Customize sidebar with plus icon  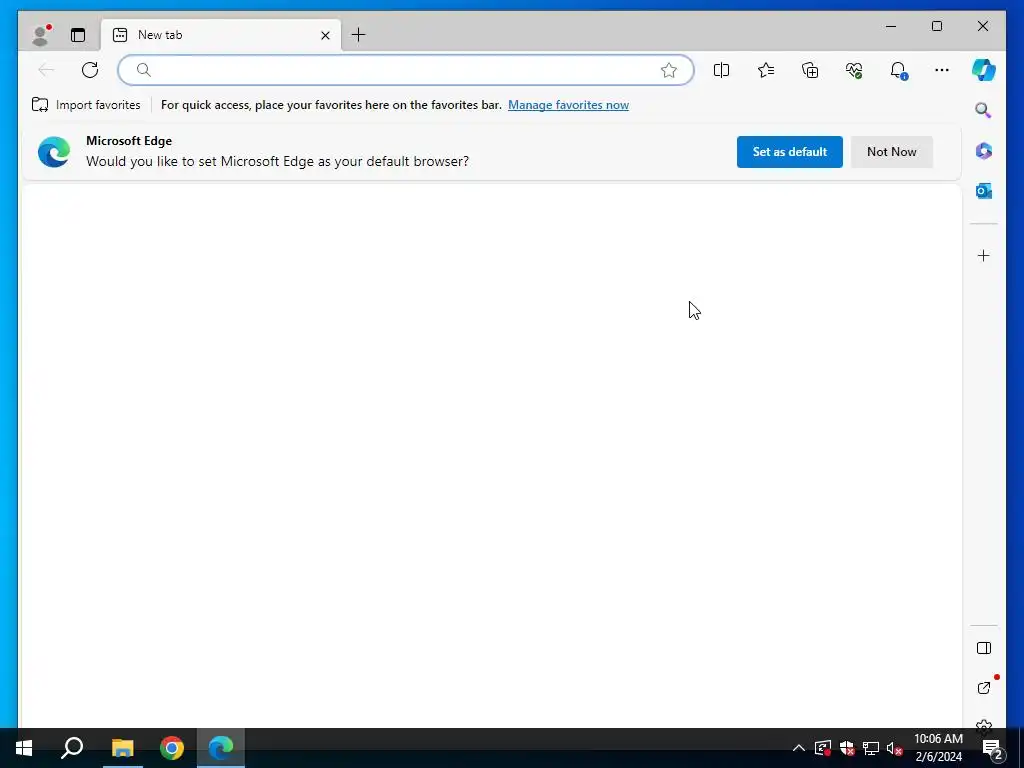(984, 255)
